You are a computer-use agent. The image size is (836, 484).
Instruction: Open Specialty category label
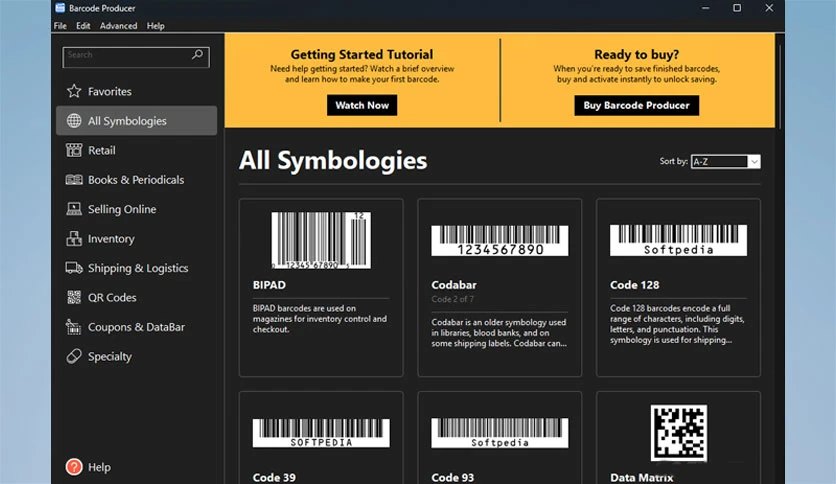click(110, 357)
